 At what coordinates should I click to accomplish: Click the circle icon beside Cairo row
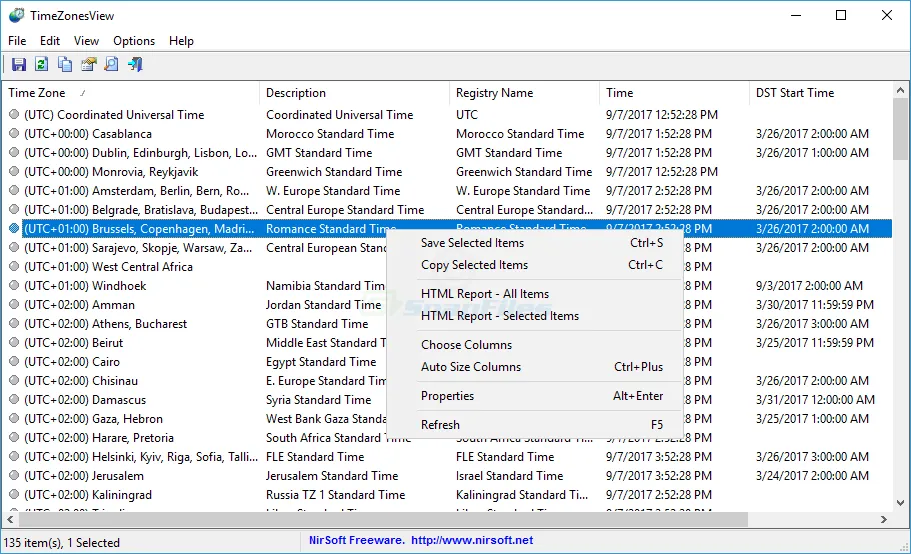pos(14,361)
